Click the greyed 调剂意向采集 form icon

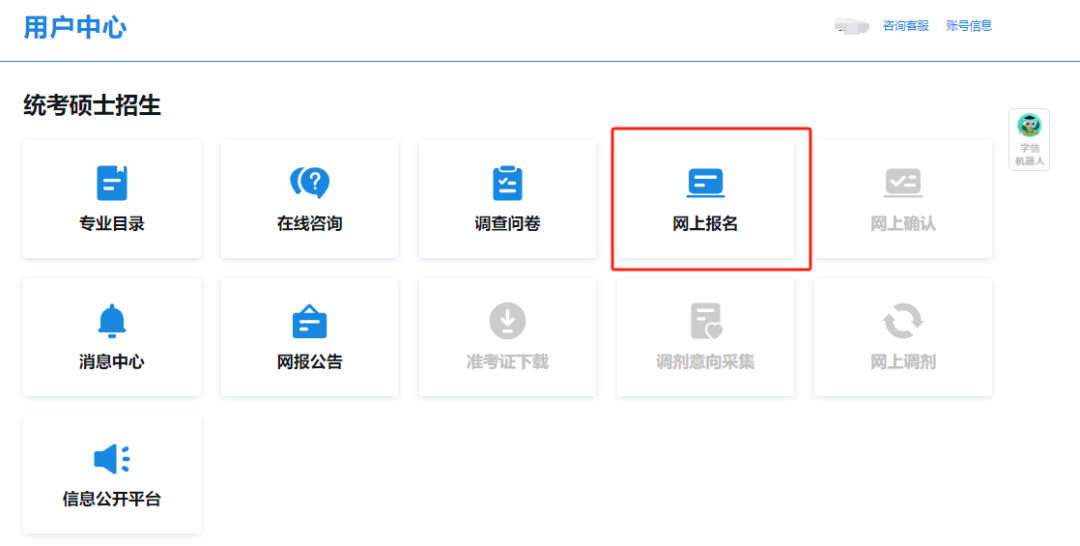705,321
